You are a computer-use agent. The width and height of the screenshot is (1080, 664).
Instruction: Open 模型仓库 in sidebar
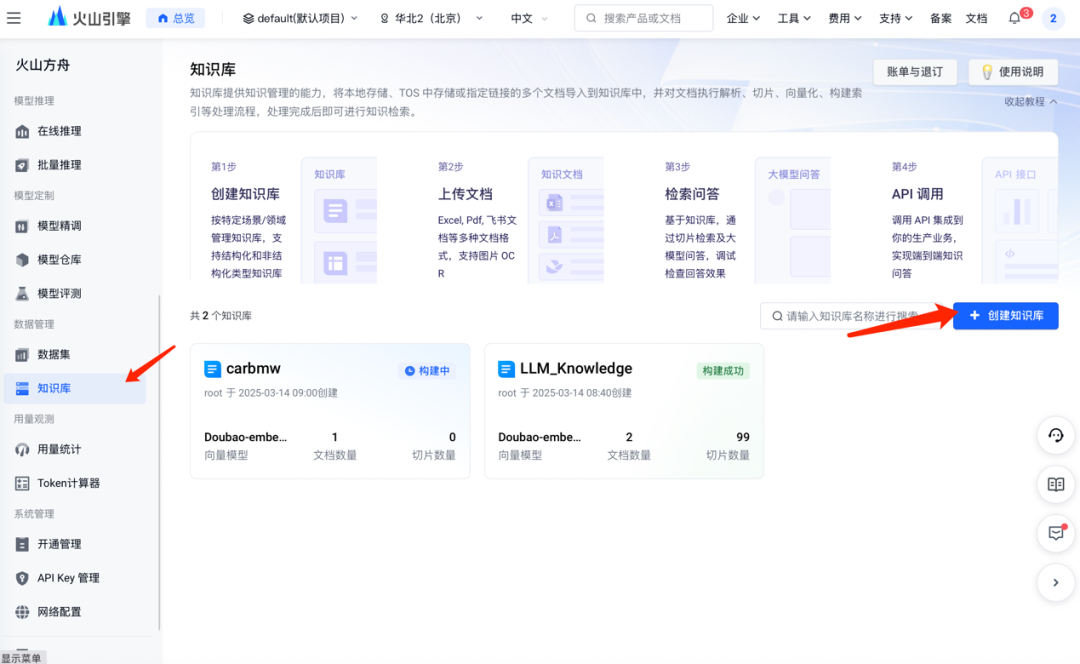[59, 259]
